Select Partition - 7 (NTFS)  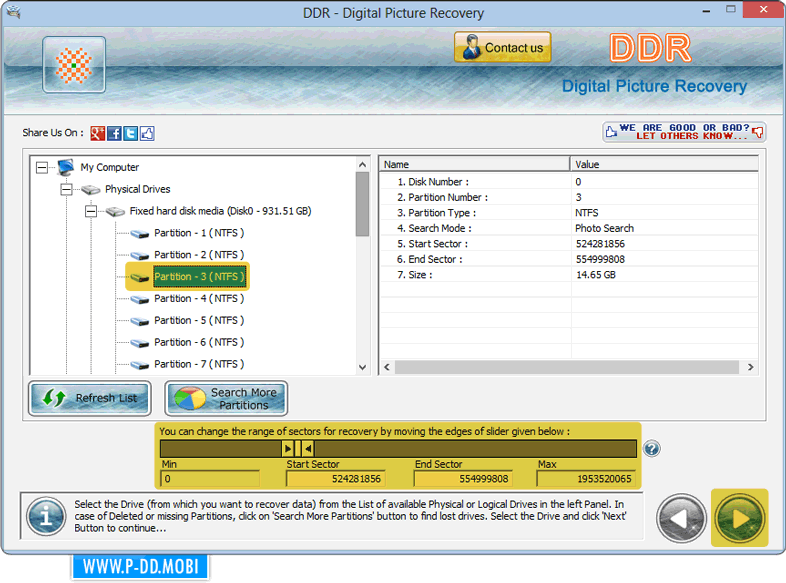click(x=199, y=364)
